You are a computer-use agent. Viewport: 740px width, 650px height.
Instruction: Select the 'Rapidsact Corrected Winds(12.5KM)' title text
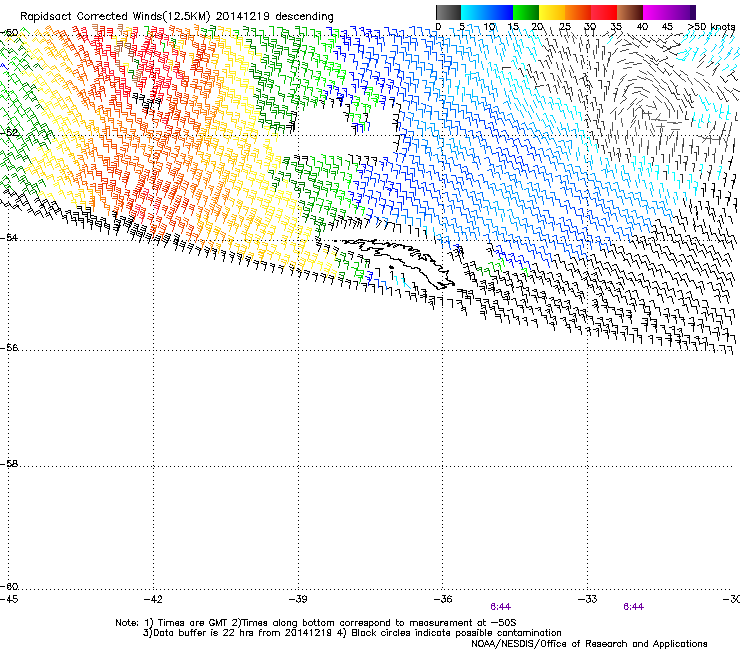coord(115,17)
